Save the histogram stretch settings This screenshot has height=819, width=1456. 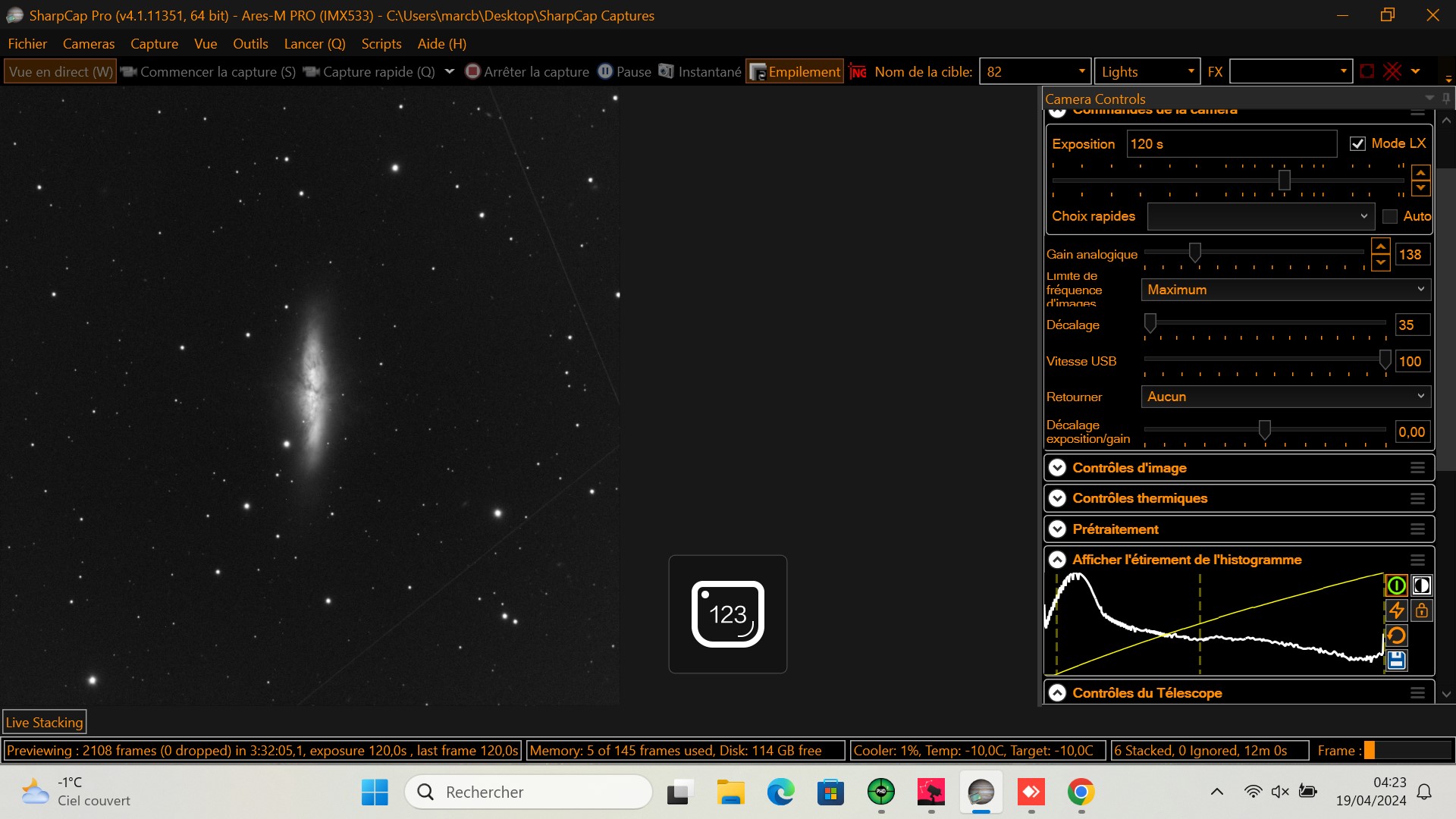point(1396,661)
